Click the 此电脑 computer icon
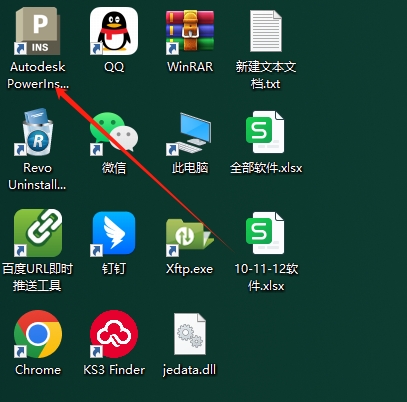 tap(190, 133)
